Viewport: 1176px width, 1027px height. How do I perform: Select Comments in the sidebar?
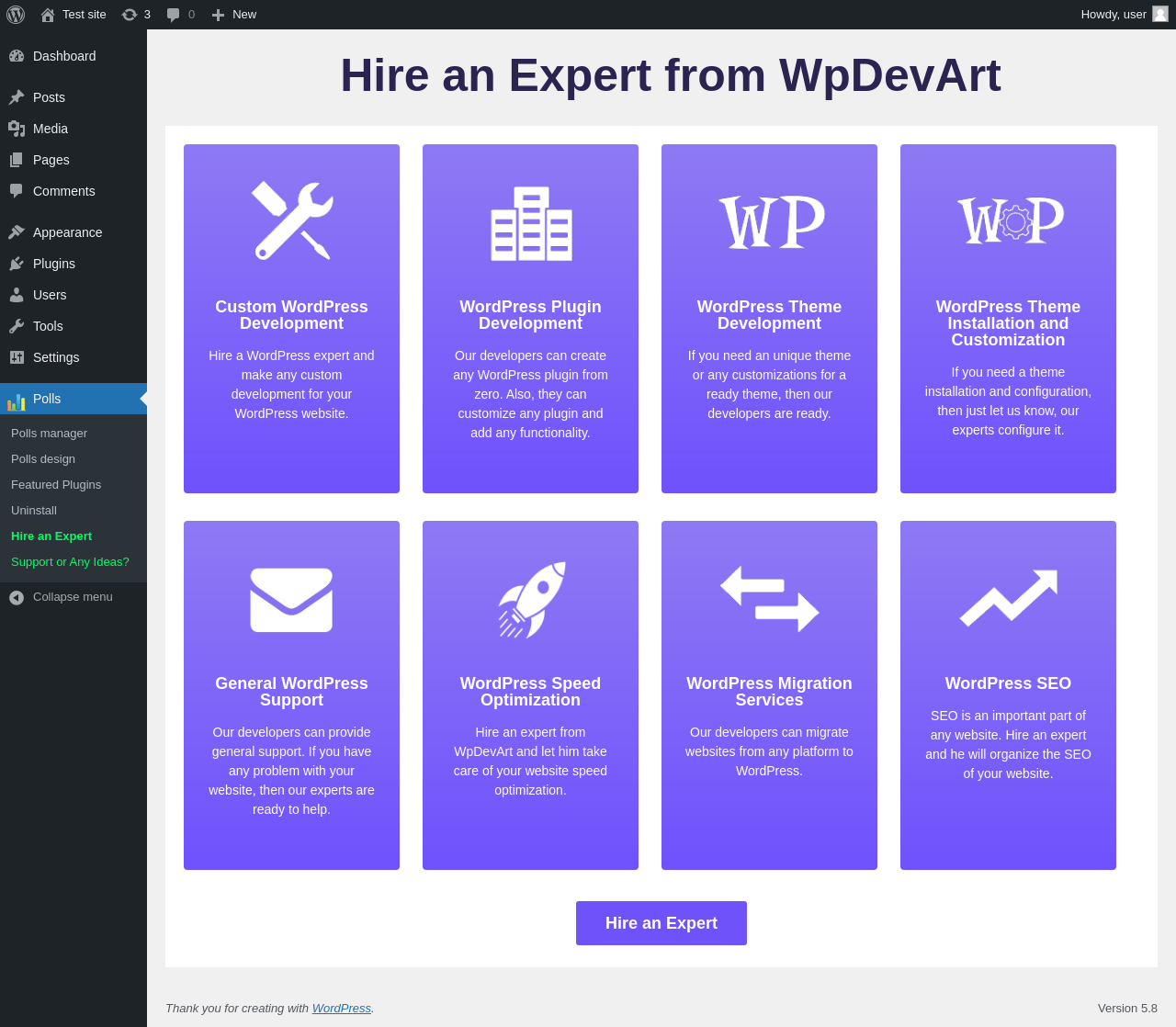[x=73, y=191]
